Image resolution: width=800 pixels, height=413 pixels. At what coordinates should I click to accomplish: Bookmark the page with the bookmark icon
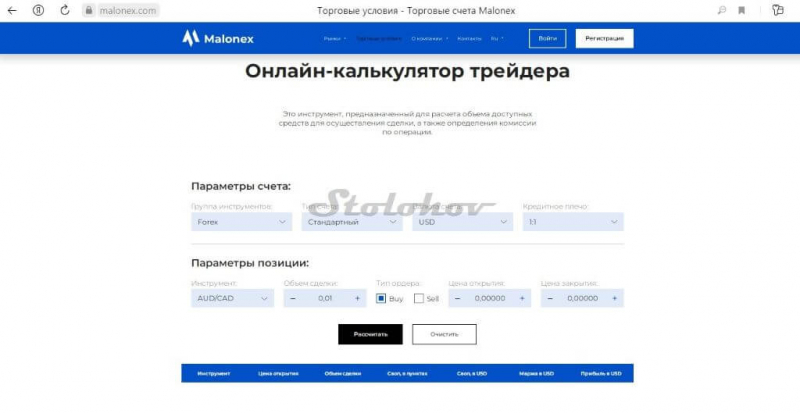click(x=742, y=10)
